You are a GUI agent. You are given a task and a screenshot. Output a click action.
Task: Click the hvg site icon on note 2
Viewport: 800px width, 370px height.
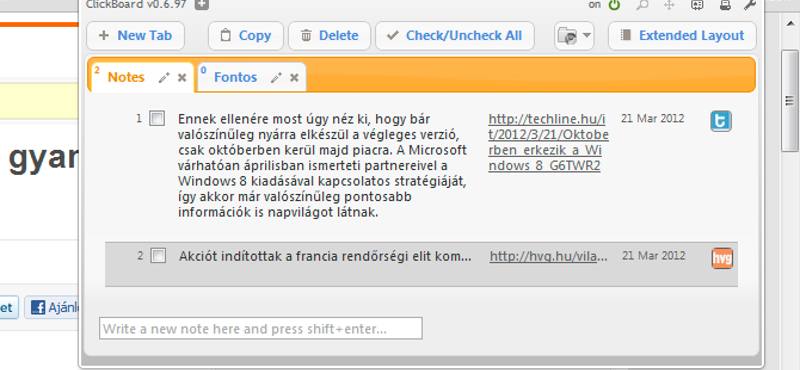(722, 258)
